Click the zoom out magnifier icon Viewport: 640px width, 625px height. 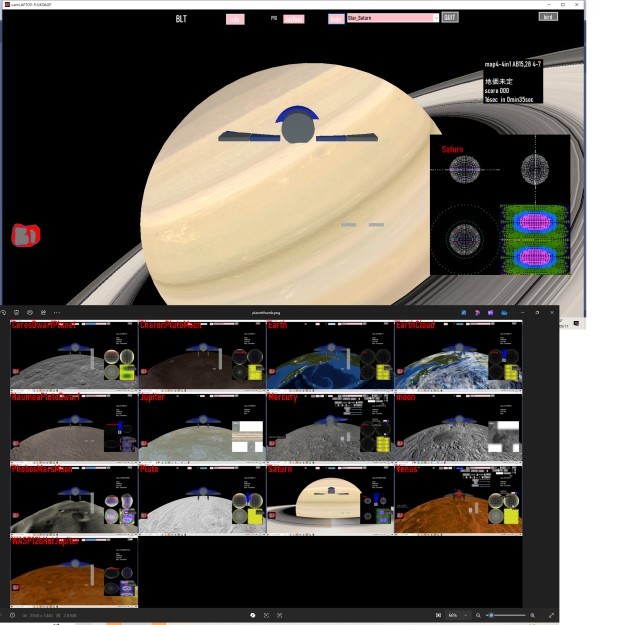click(x=478, y=615)
